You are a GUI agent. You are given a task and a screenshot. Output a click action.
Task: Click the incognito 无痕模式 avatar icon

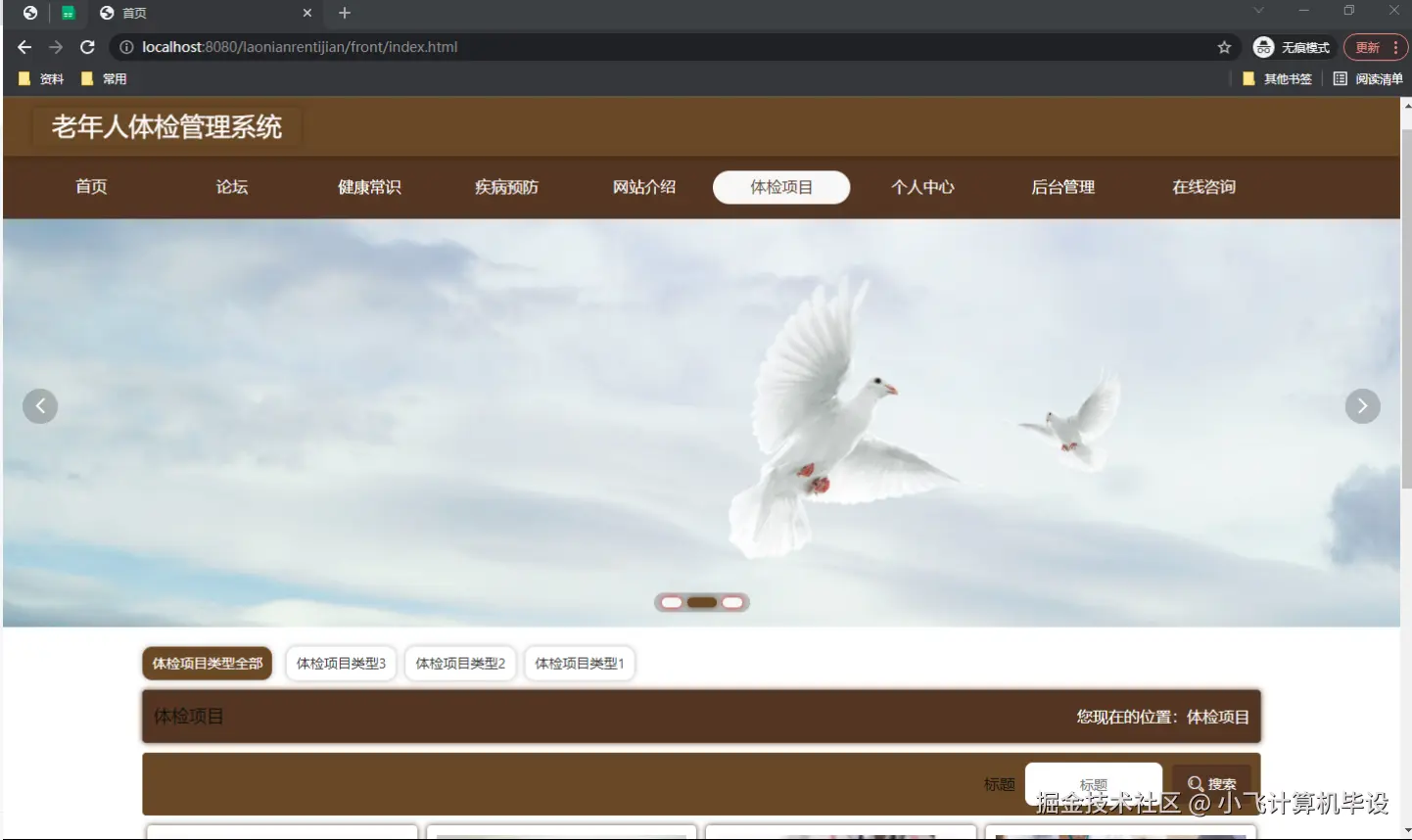[1262, 46]
